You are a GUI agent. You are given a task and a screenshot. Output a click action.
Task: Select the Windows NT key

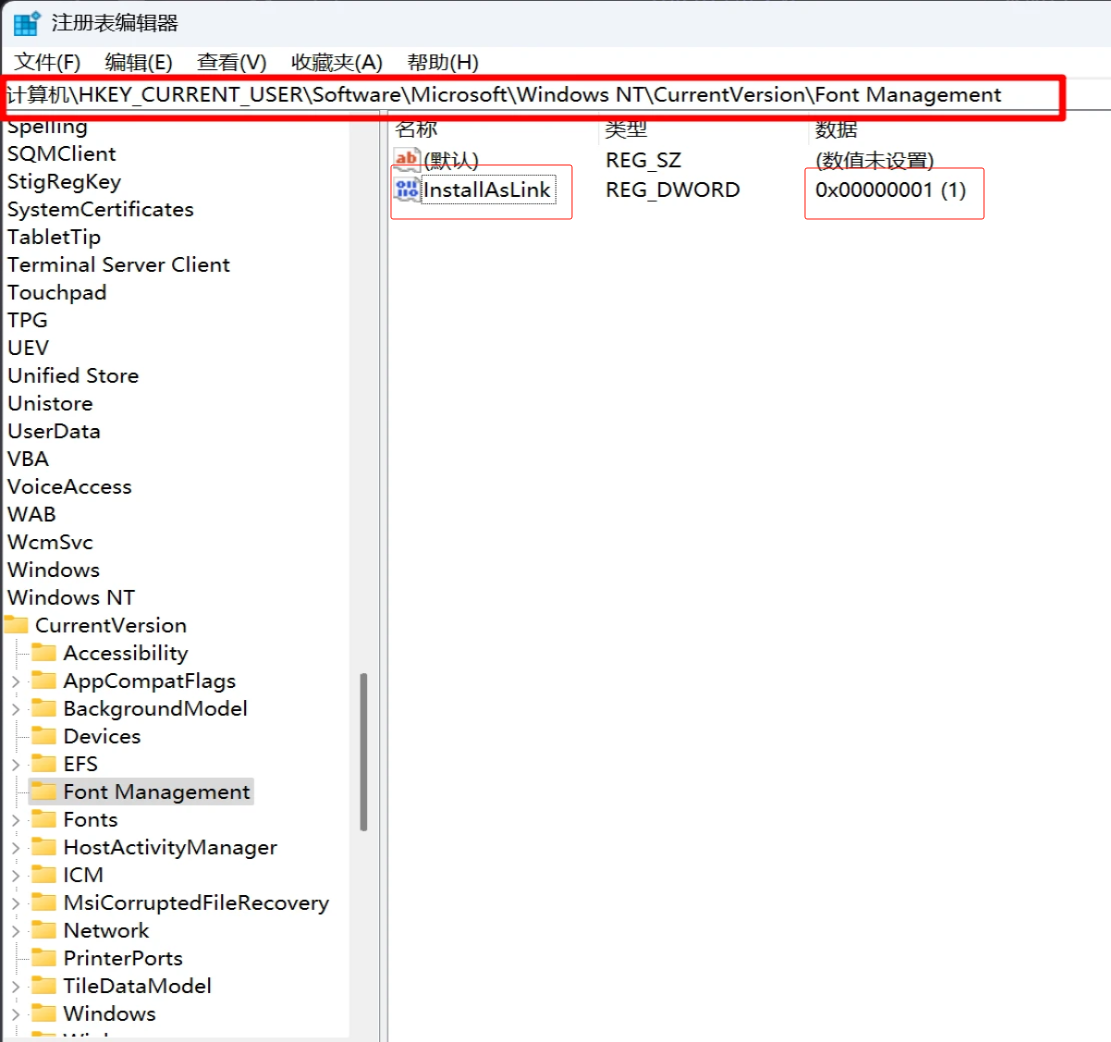[x=71, y=598]
